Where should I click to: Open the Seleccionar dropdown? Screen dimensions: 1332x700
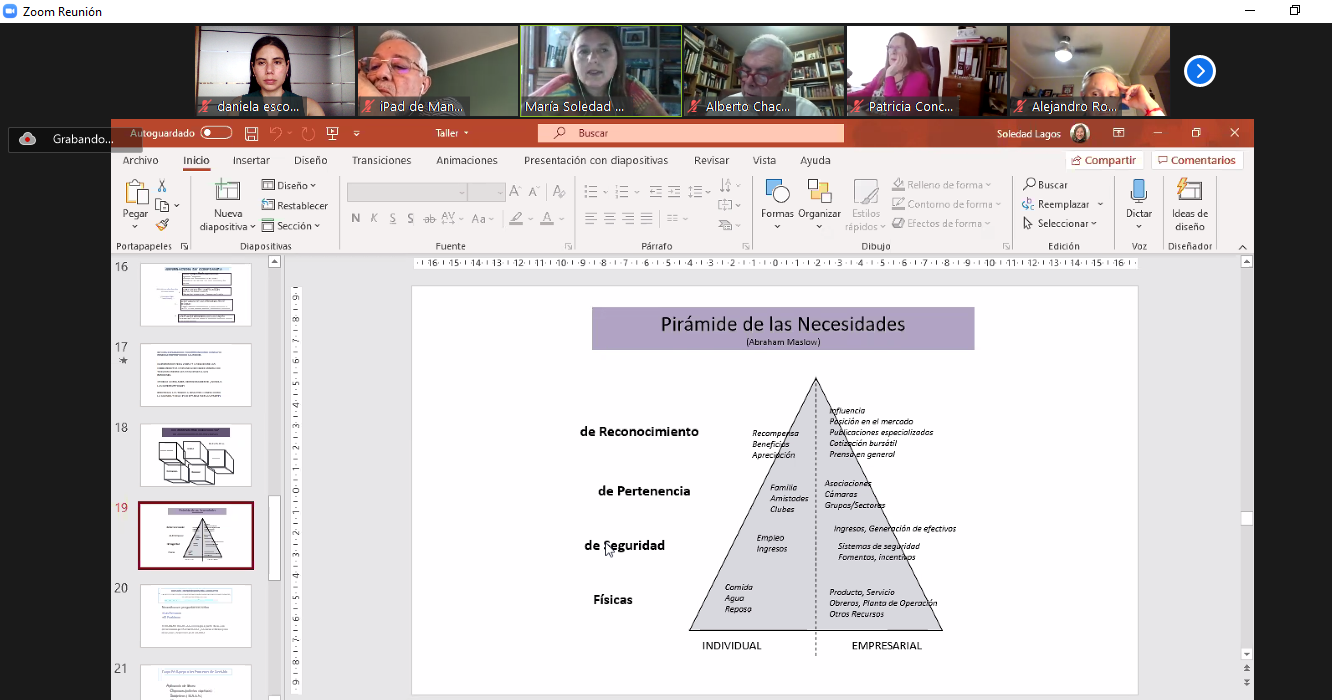(x=1060, y=223)
